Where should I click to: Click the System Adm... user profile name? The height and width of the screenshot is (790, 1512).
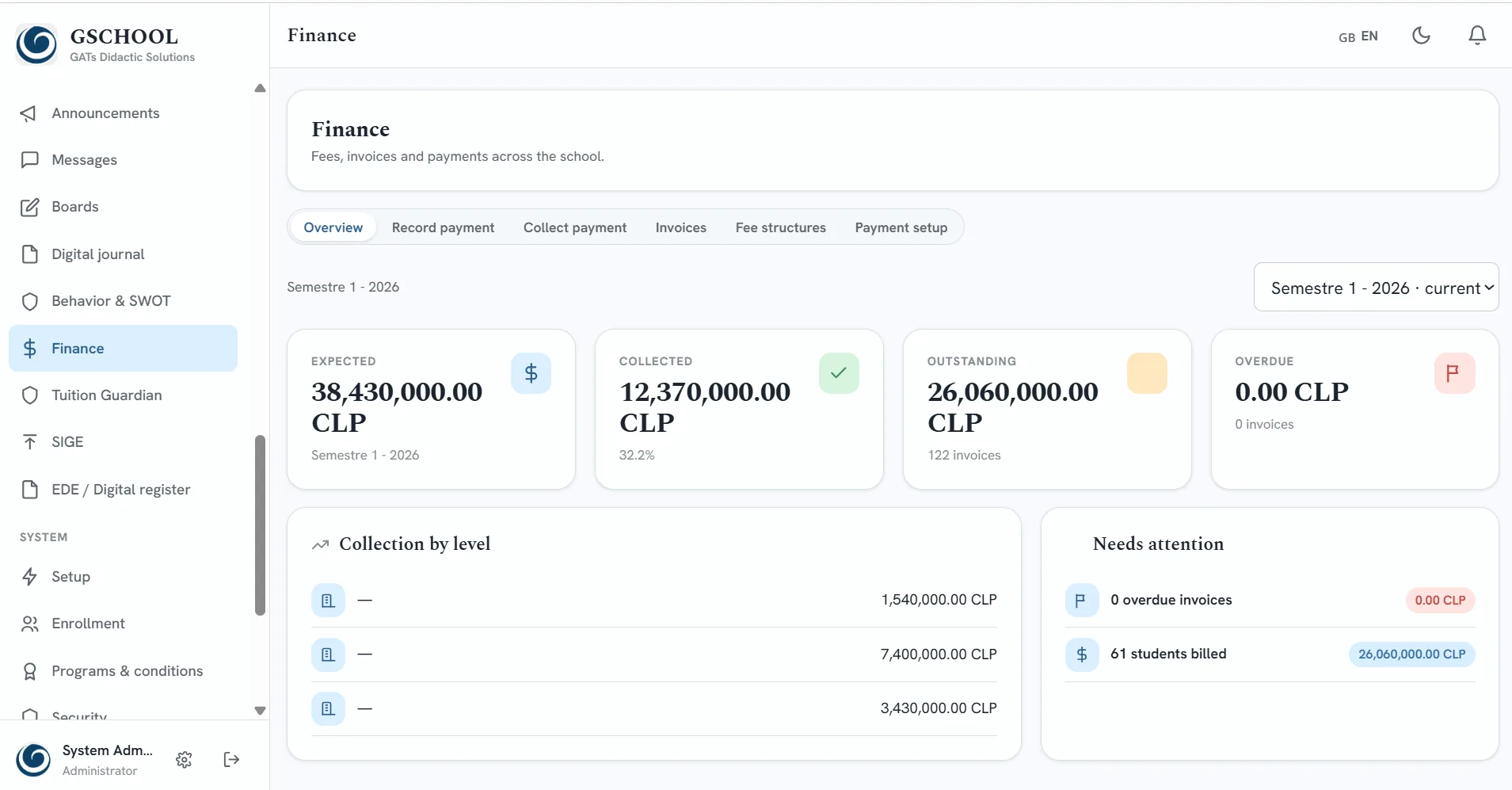(107, 750)
